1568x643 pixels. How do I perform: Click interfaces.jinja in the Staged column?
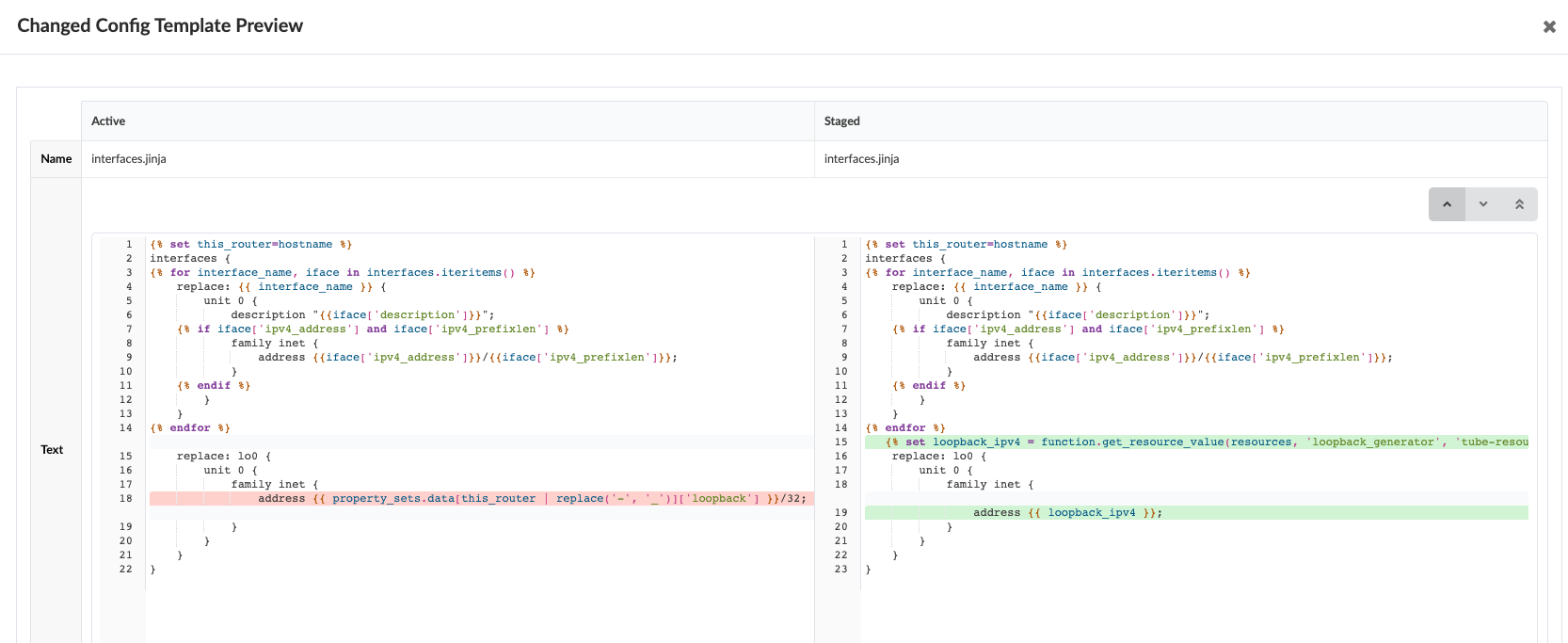click(861, 159)
